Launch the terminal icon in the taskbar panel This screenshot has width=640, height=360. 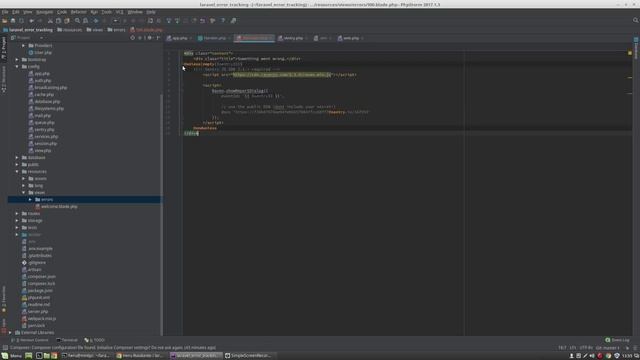click(39, 356)
